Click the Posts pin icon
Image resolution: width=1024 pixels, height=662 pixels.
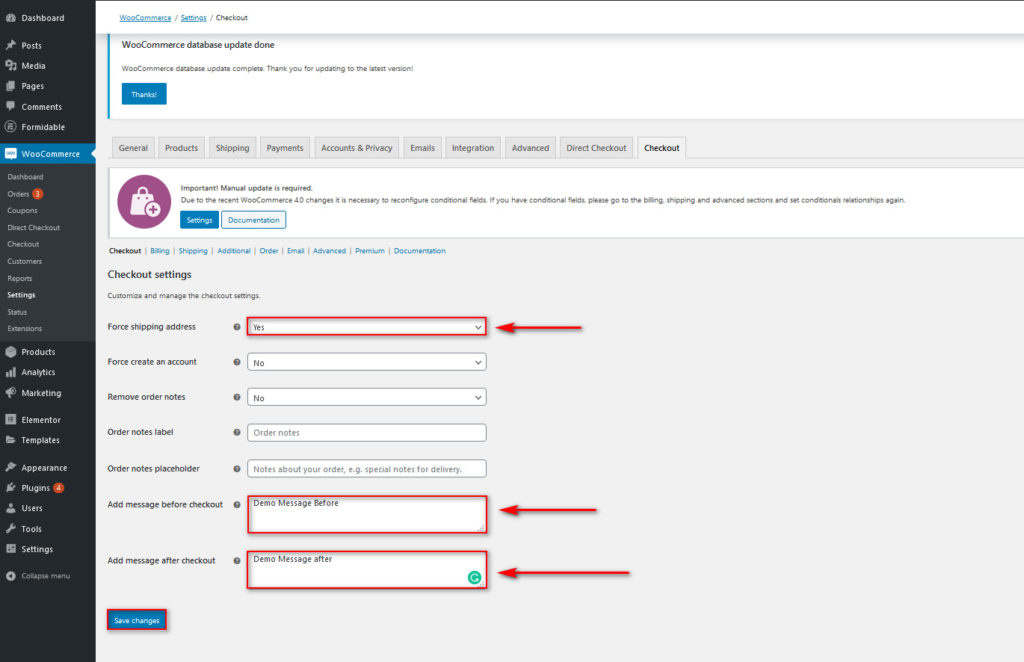pos(10,45)
